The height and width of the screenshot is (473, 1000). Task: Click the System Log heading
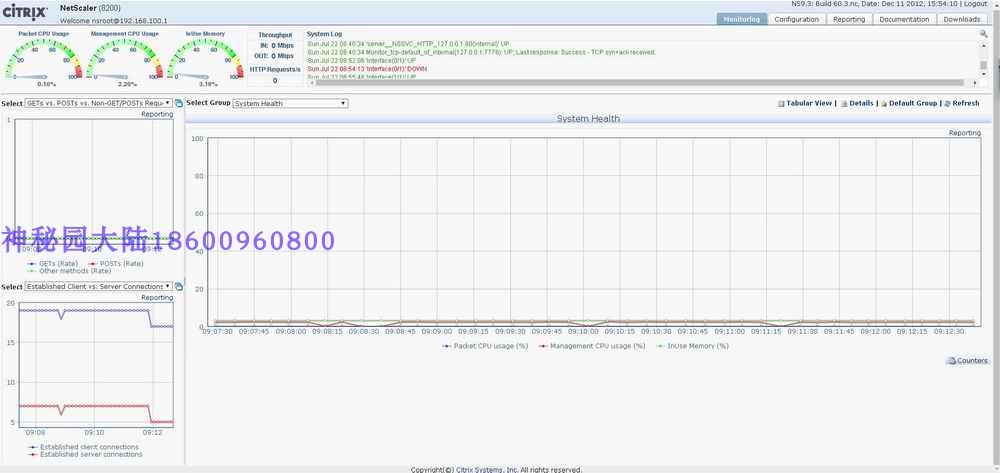pos(324,34)
